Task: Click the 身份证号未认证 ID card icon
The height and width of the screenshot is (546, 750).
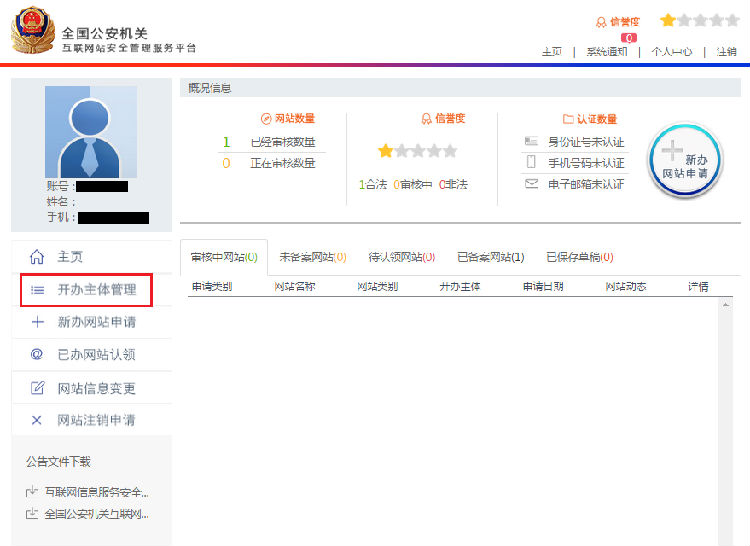Action: coord(531,142)
